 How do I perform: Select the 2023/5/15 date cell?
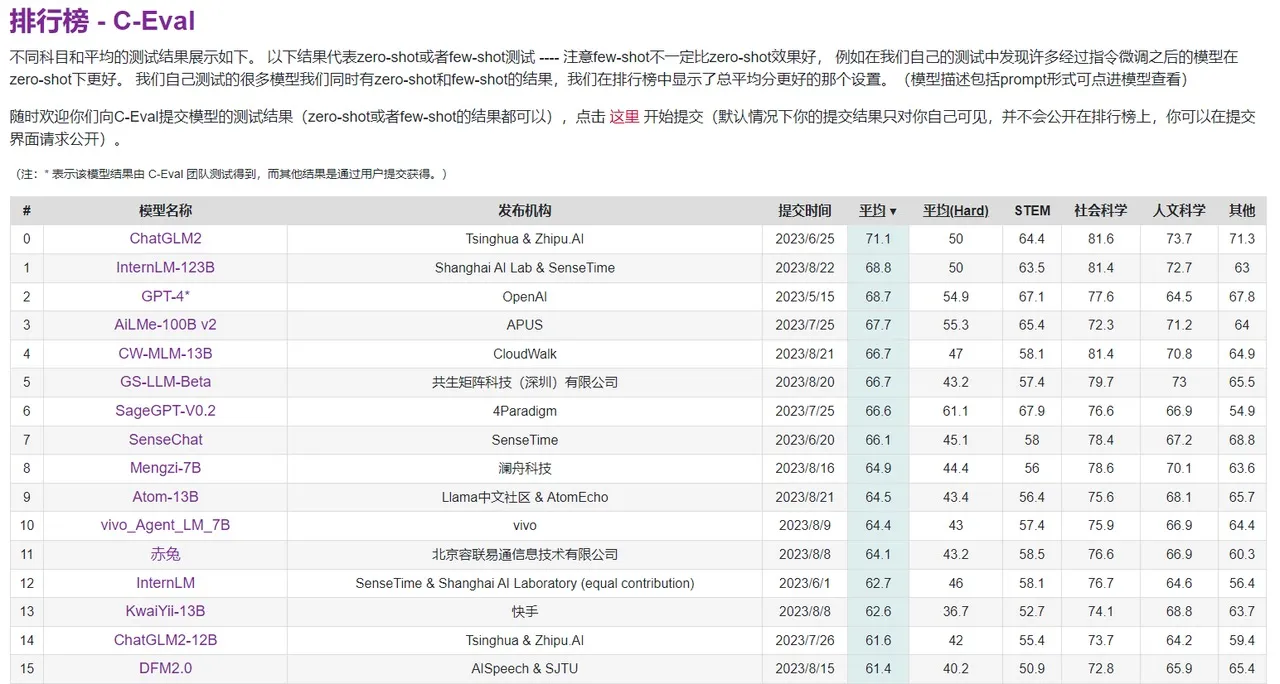[805, 296]
